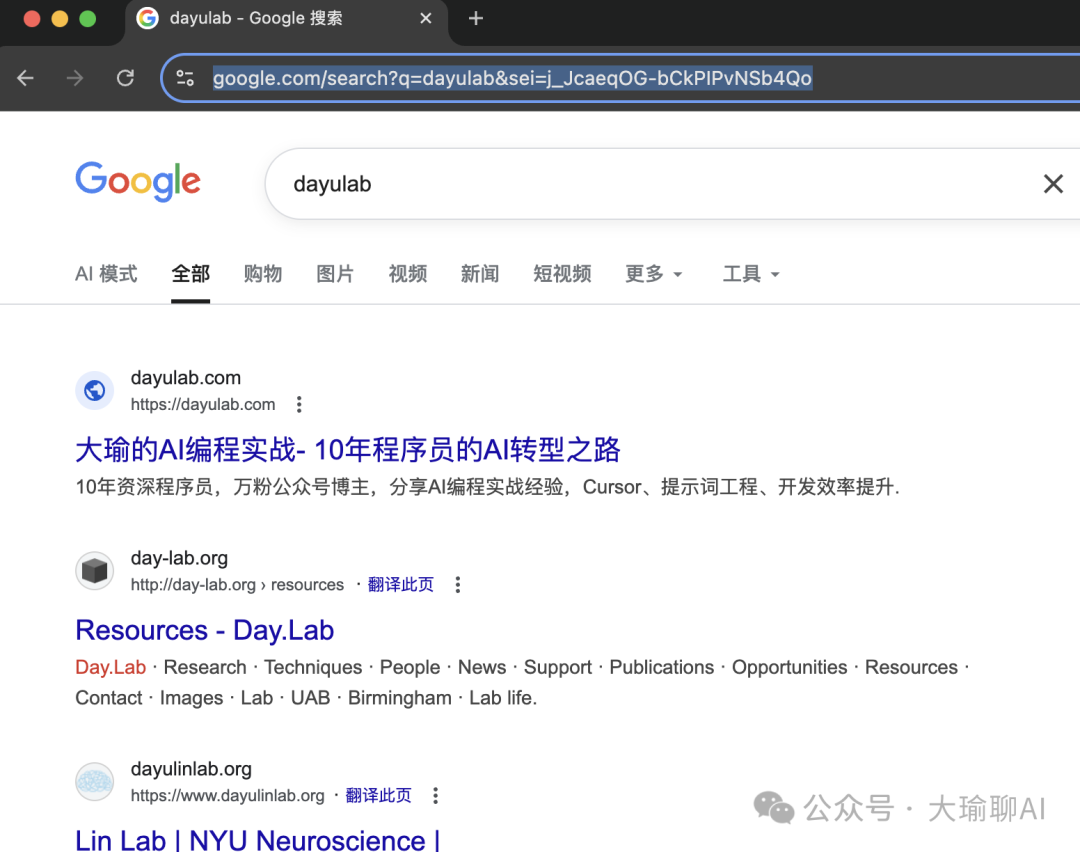The image size is (1080, 852).
Task: Clear the search box with the X icon
Action: tap(1053, 183)
